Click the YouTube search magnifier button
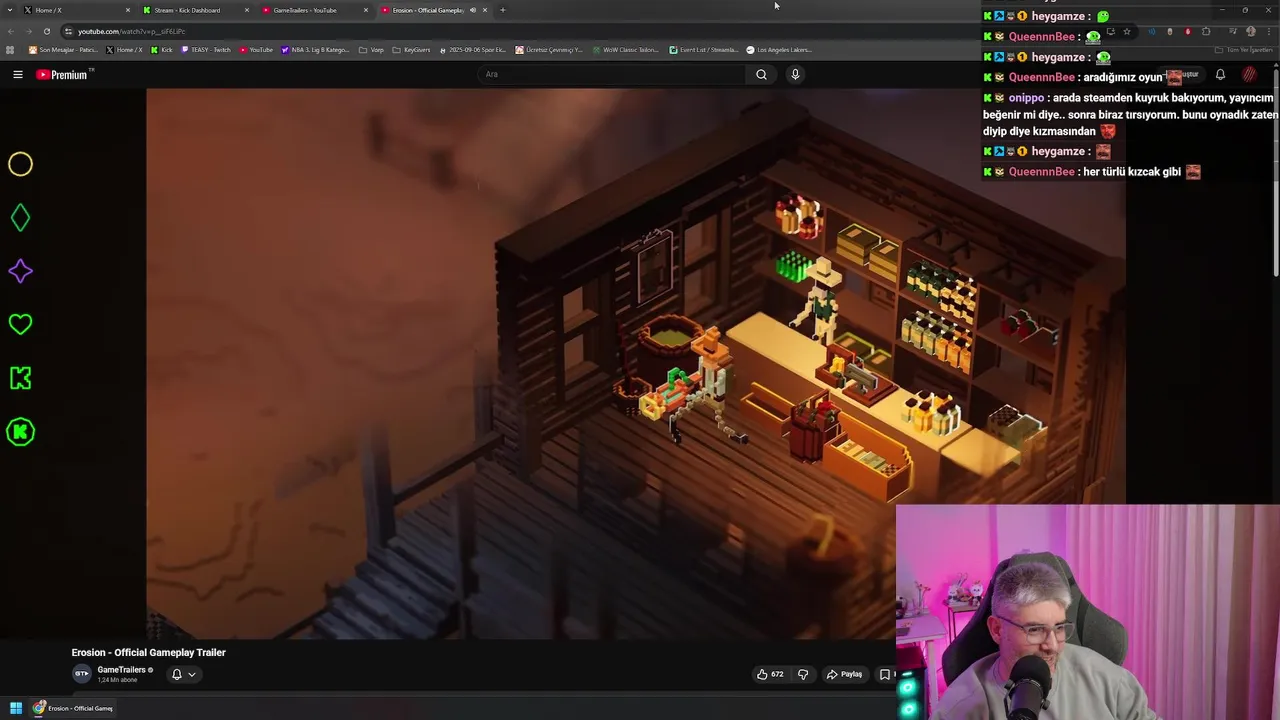 point(761,74)
